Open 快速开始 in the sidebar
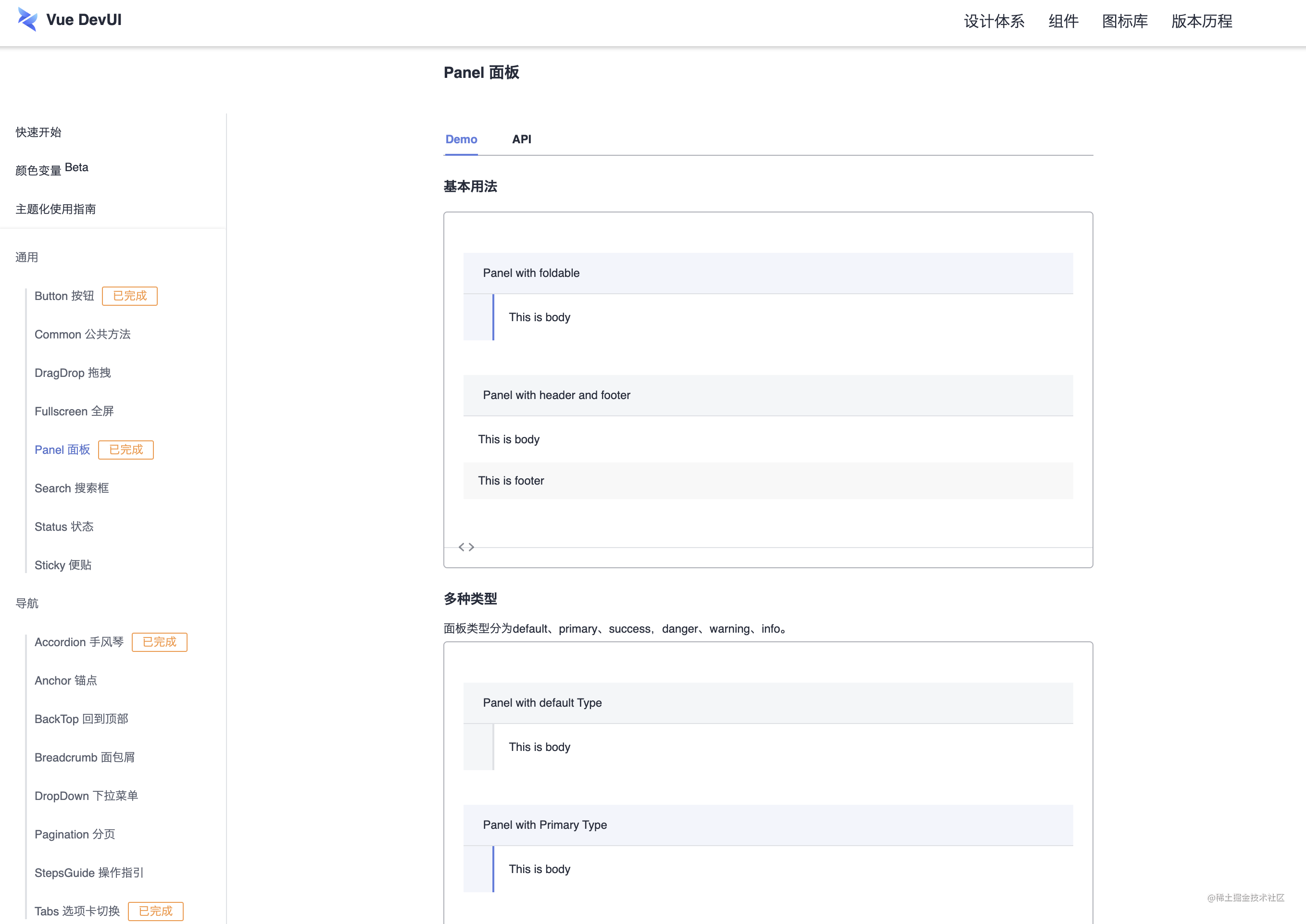Screen dimensions: 1306x924 [x=38, y=132]
